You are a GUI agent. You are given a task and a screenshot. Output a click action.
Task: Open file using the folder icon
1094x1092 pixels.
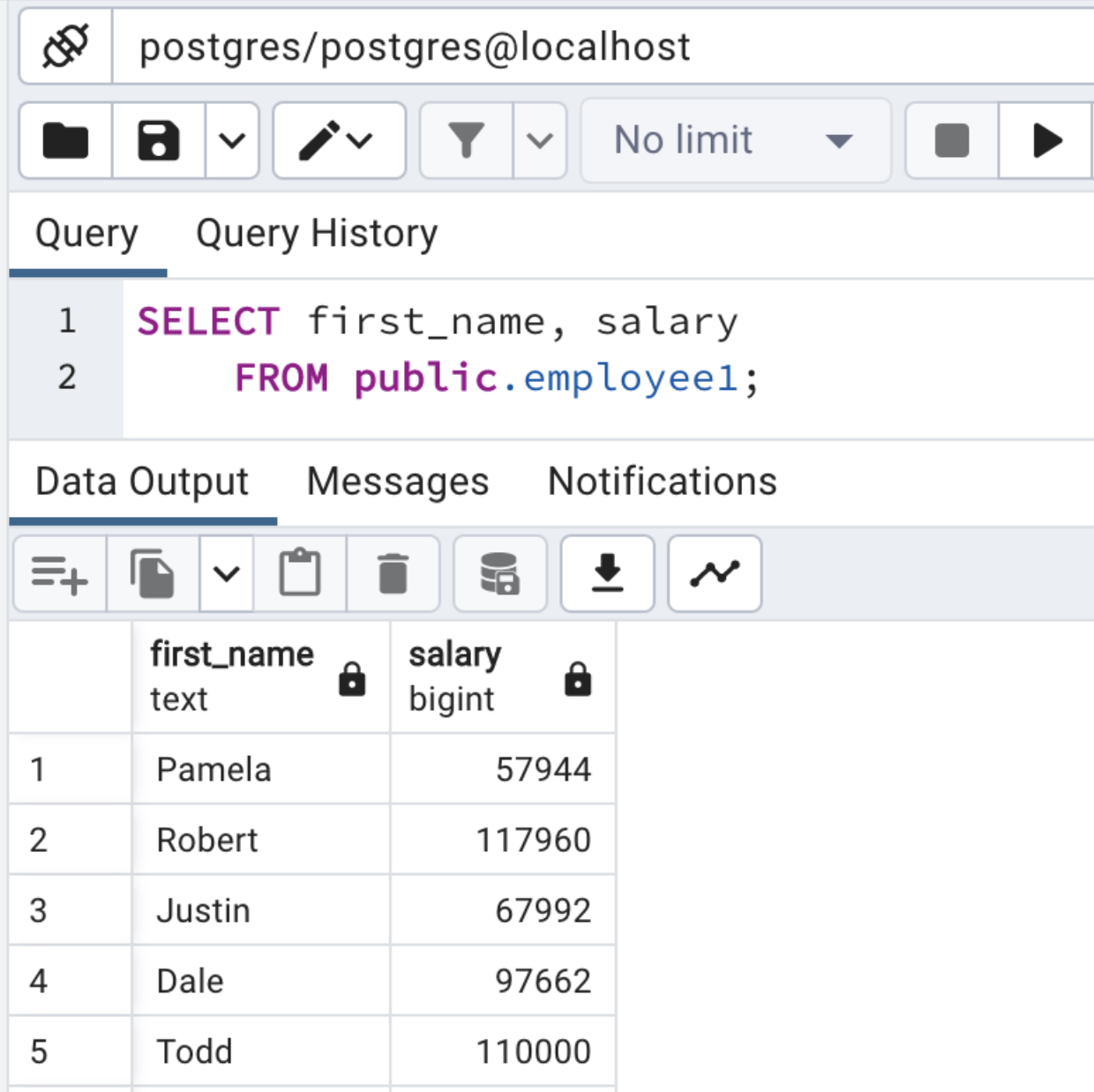(66, 141)
